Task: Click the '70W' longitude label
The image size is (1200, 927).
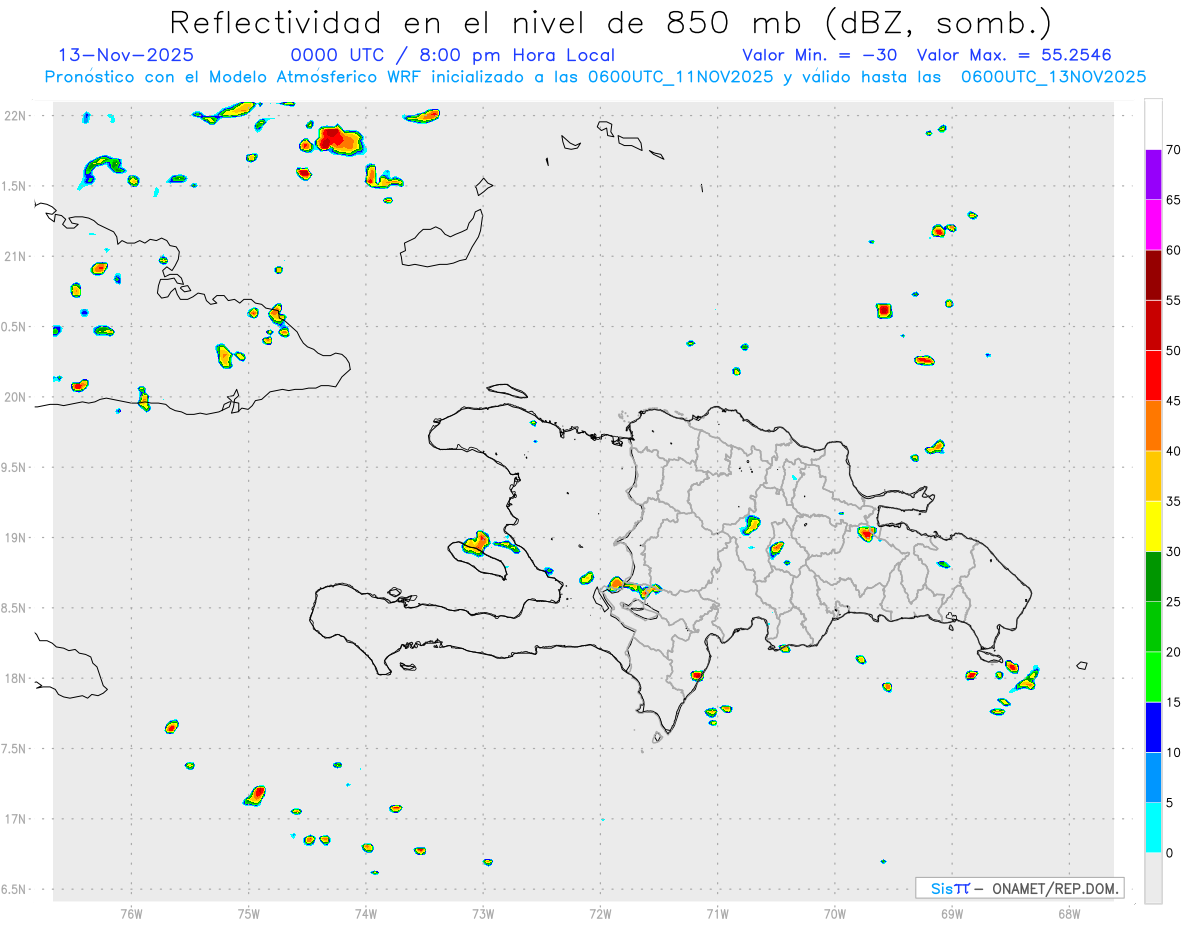Action: point(835,913)
